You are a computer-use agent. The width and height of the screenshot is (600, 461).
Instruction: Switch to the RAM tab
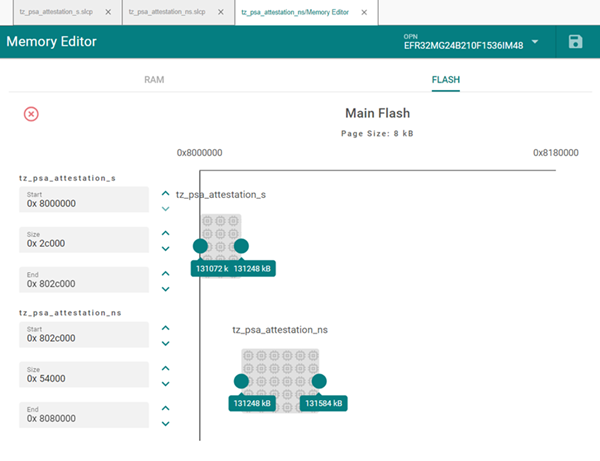[154, 78]
